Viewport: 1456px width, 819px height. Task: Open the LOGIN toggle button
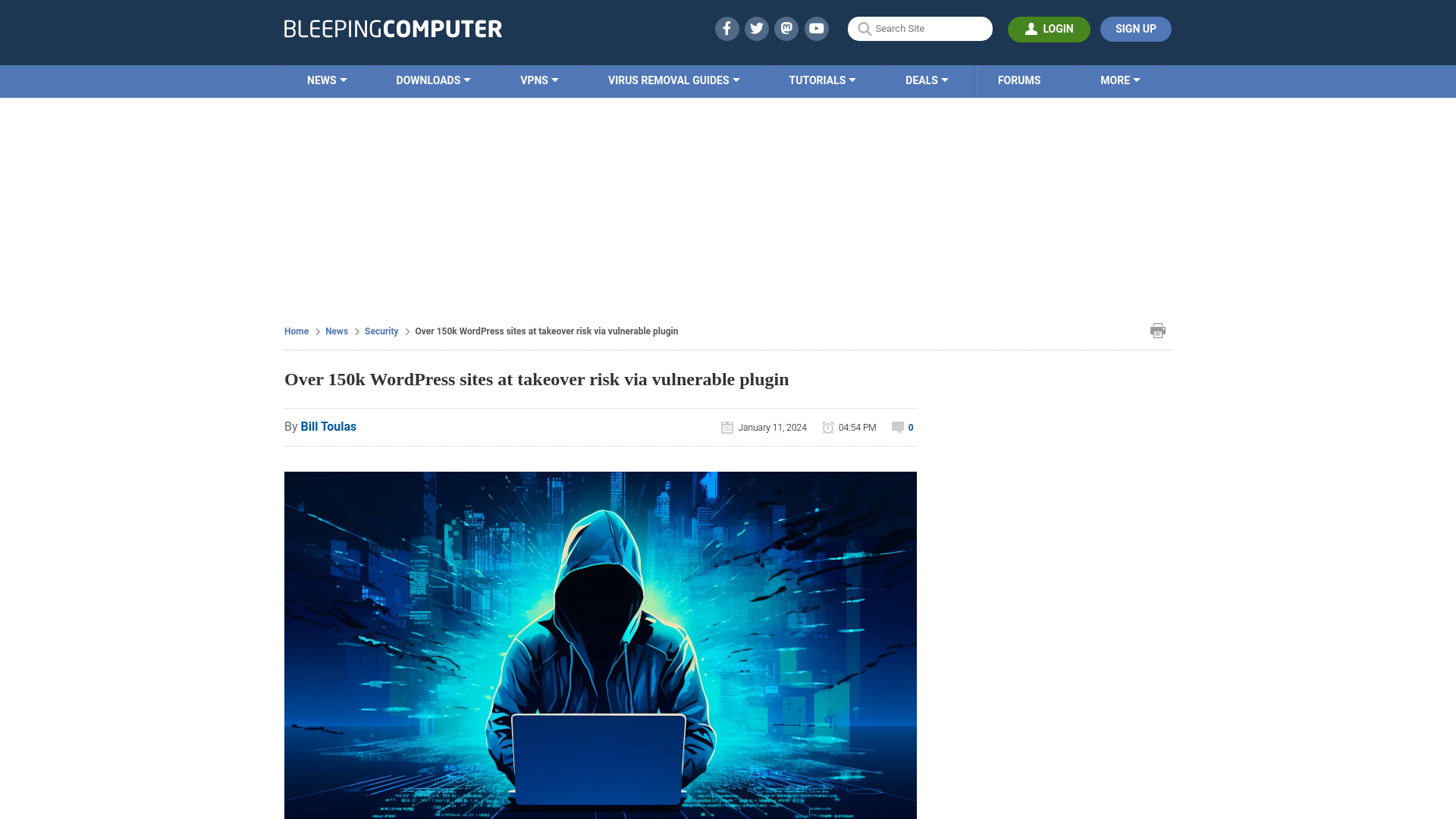click(1049, 28)
